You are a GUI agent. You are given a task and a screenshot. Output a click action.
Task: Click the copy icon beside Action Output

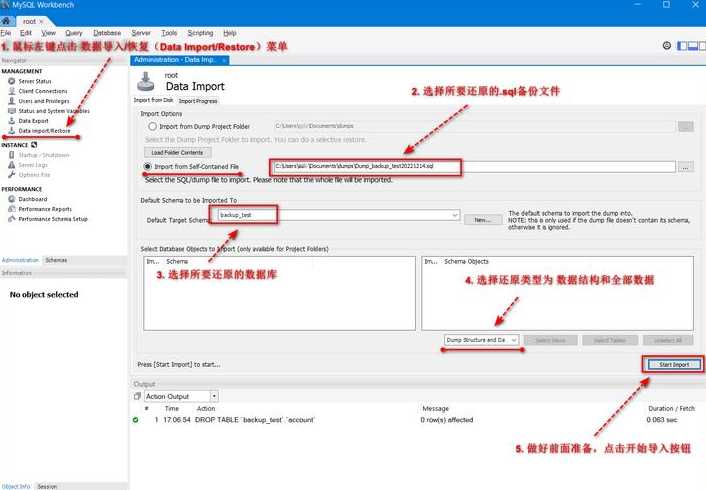tap(137, 396)
